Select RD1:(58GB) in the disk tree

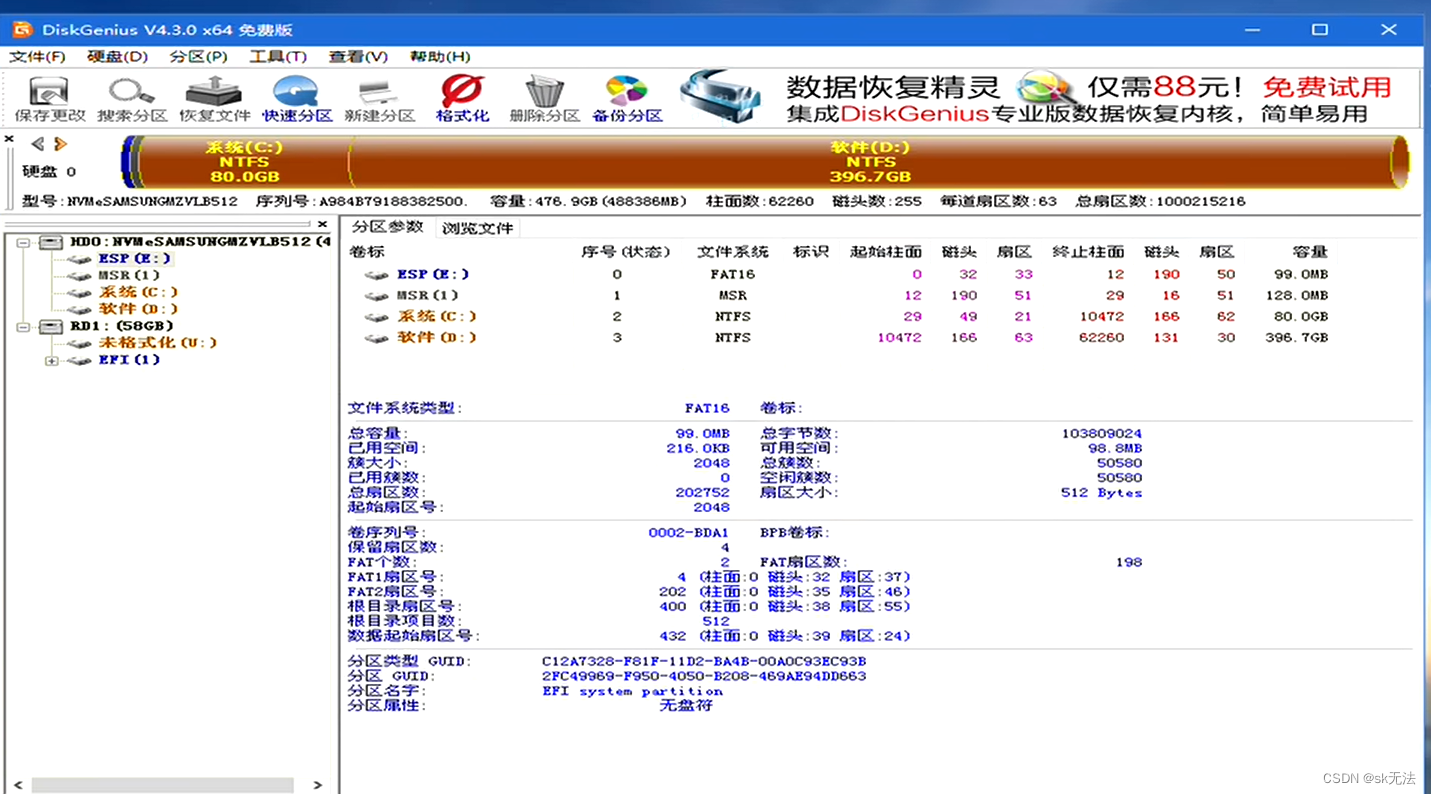pos(121,326)
